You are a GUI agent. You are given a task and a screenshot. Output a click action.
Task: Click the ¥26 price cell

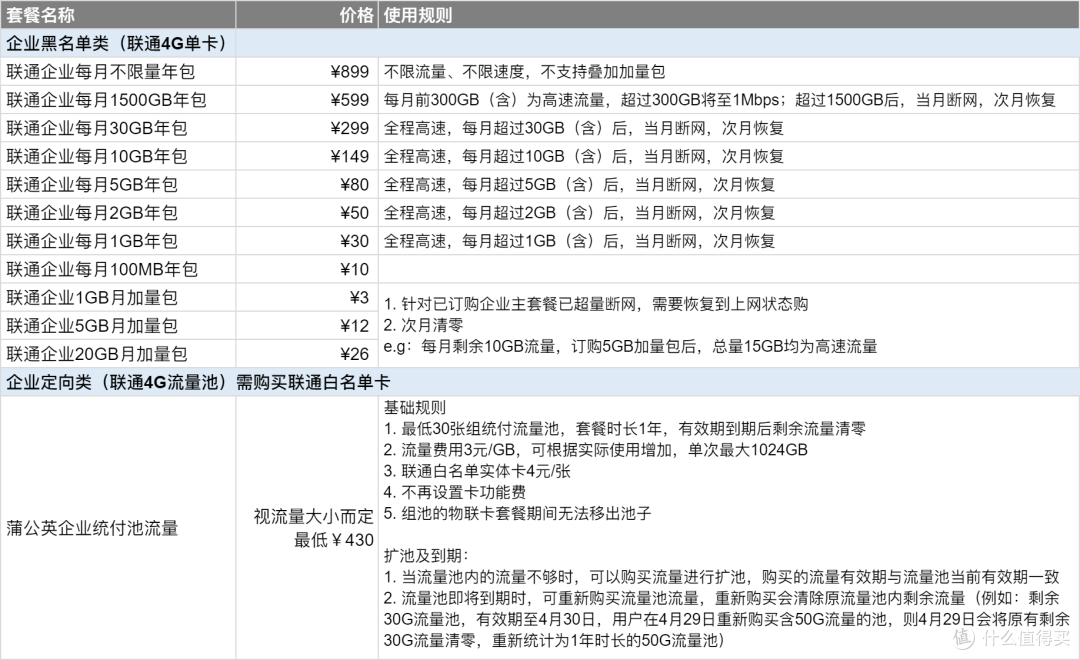[307, 354]
